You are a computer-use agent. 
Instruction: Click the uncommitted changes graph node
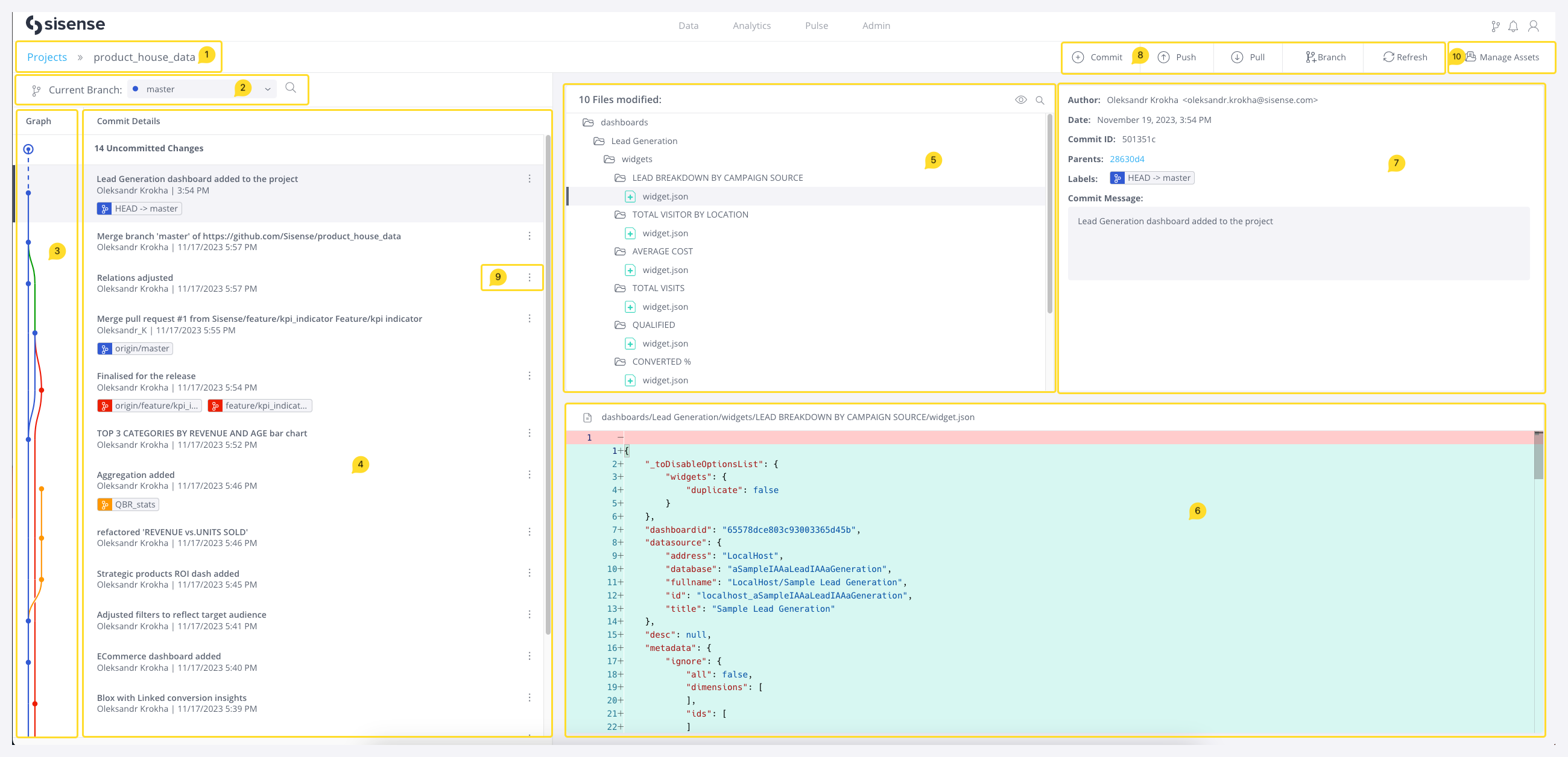click(28, 149)
